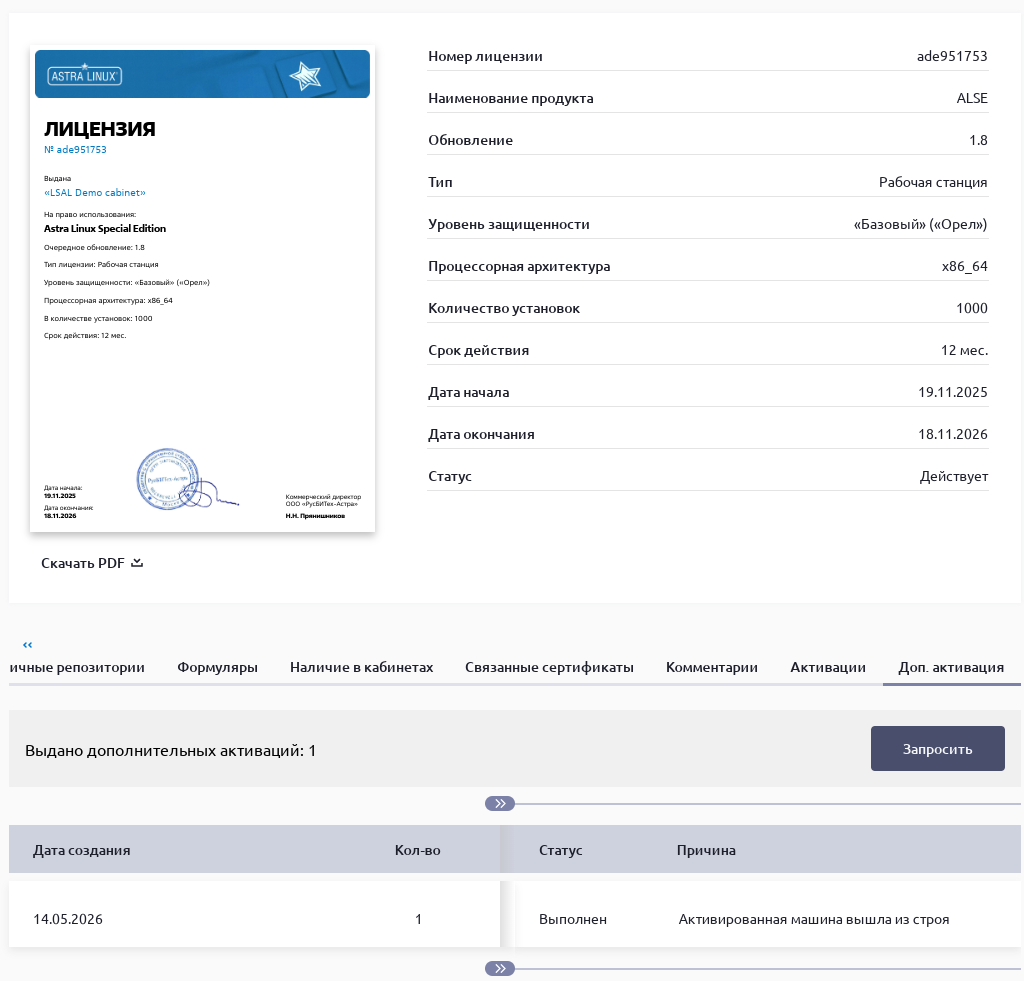1024x981 pixels.
Task: Click reason Активированная машина вышла из строя
Action: (x=814, y=919)
